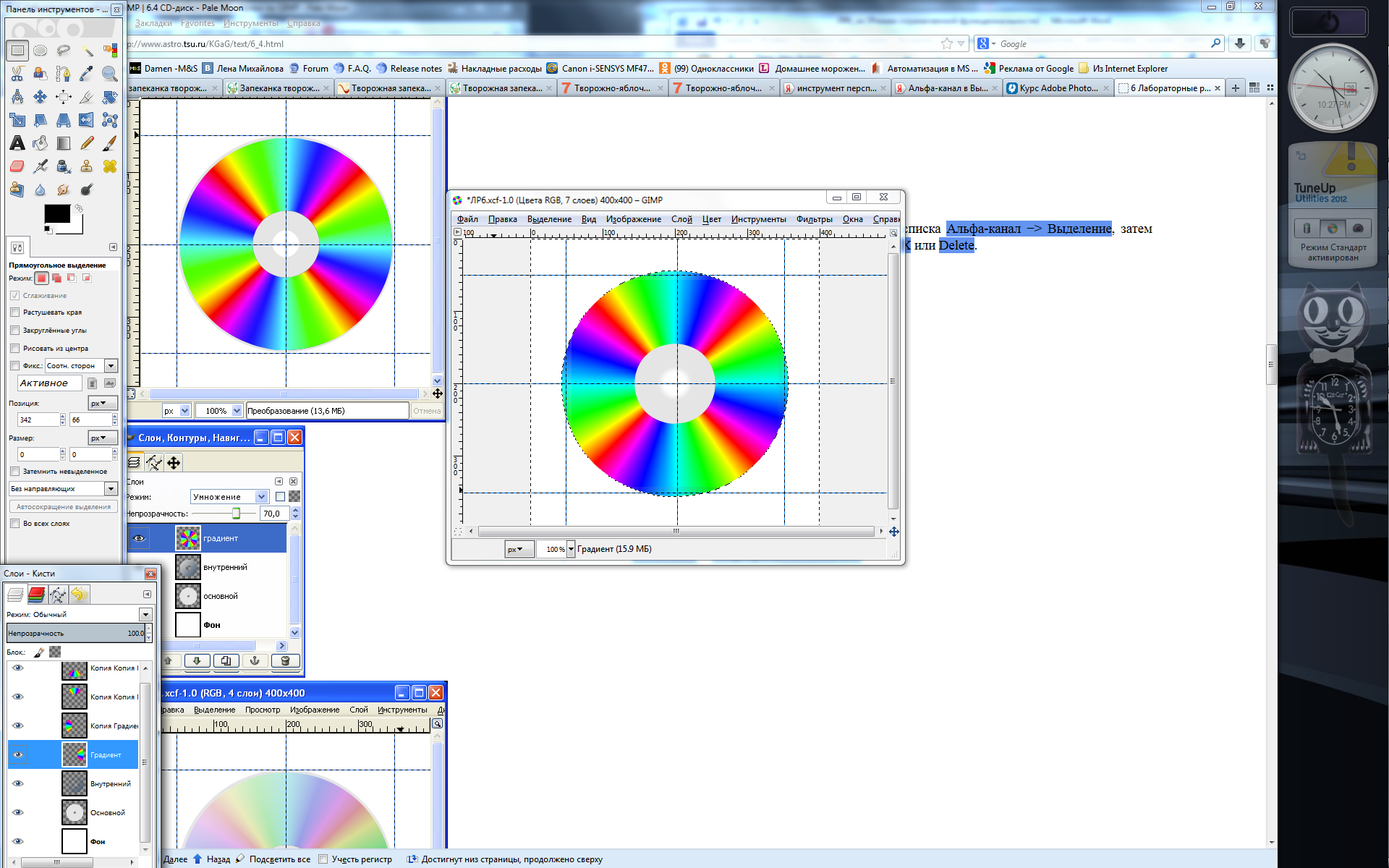Open the Выделение menu in ЛР6.xcf window
This screenshot has width=1389, height=868.
[x=549, y=219]
